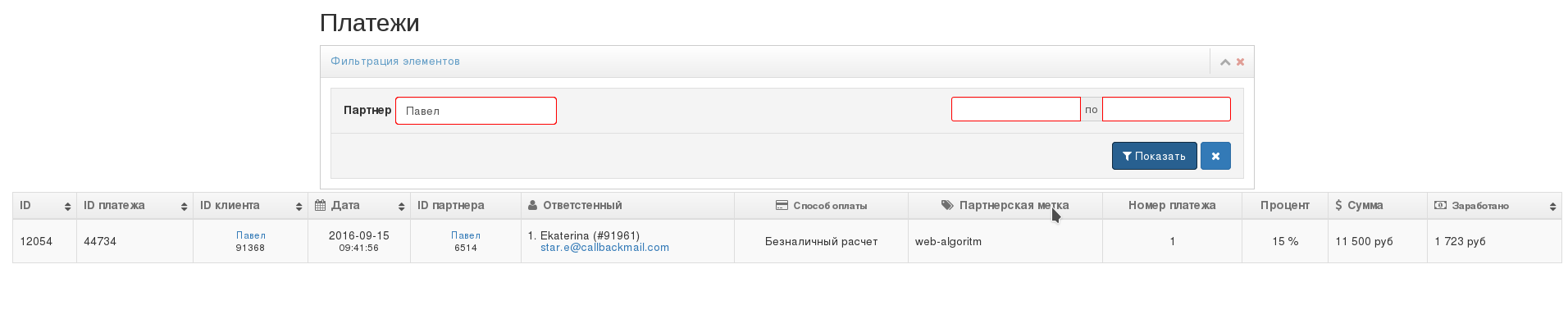This screenshot has height=310, width=1568.
Task: Sort by ID платежа column arrows
Action: coord(184,207)
